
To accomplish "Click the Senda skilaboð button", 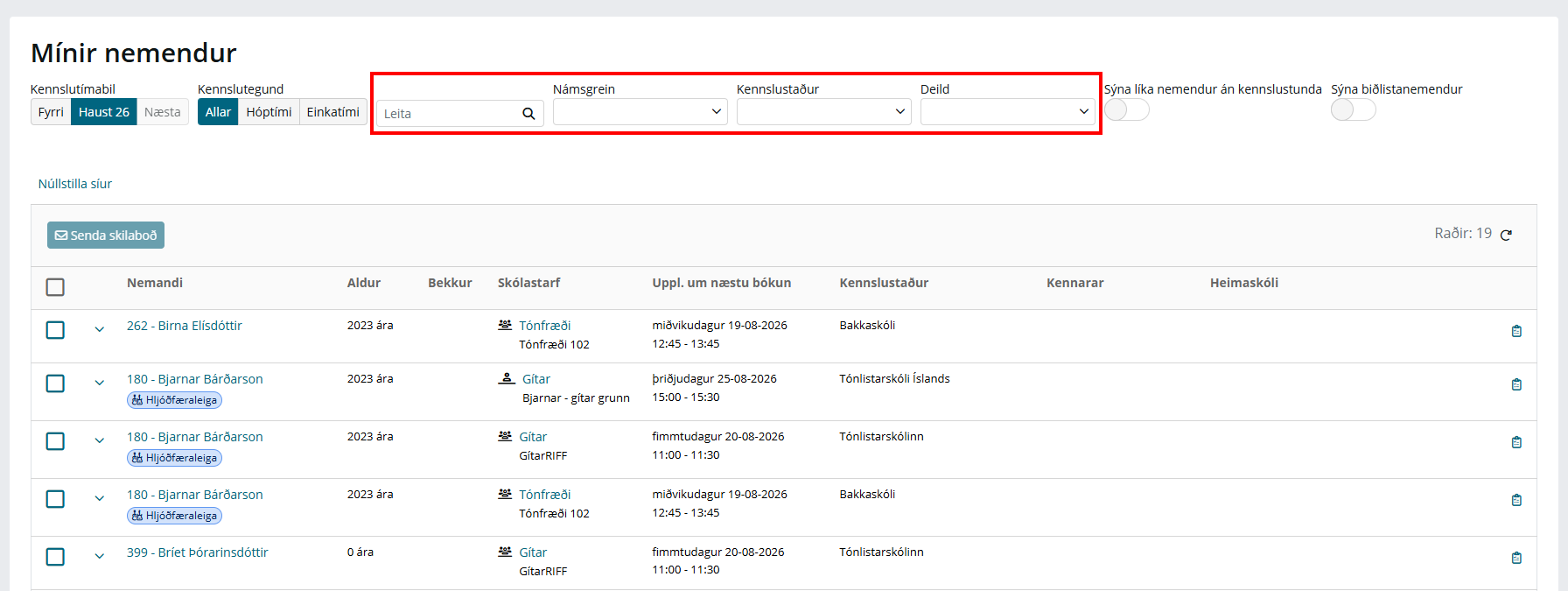I will 106,236.
